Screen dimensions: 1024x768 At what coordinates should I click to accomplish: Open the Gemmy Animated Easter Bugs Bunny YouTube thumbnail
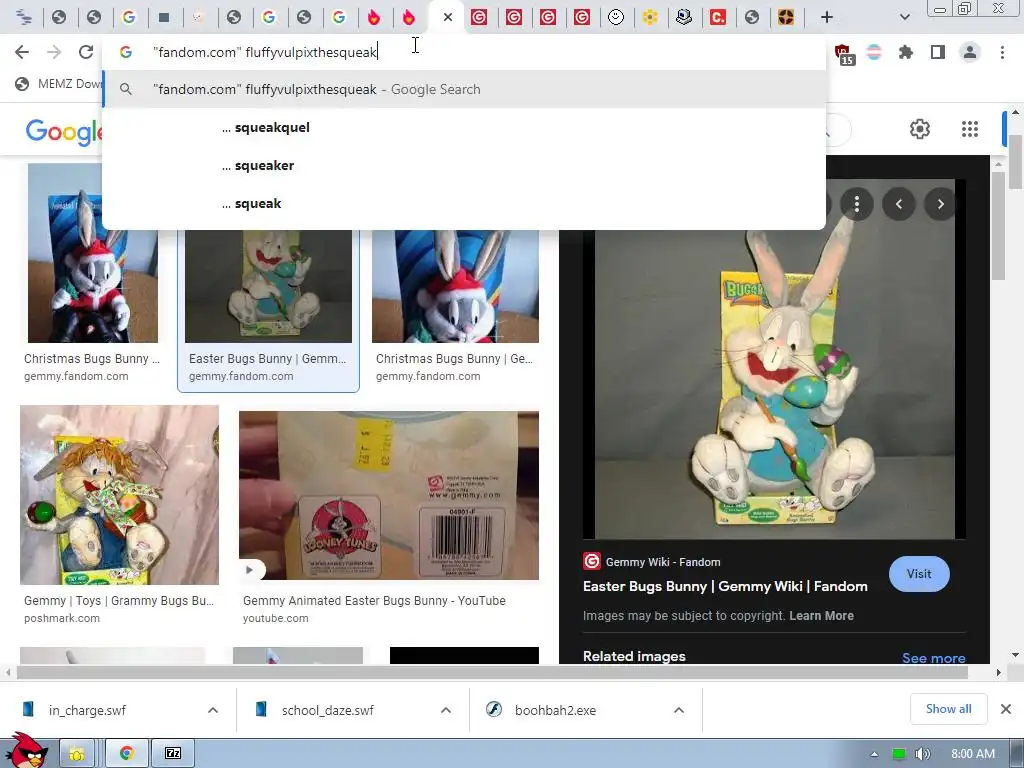389,495
